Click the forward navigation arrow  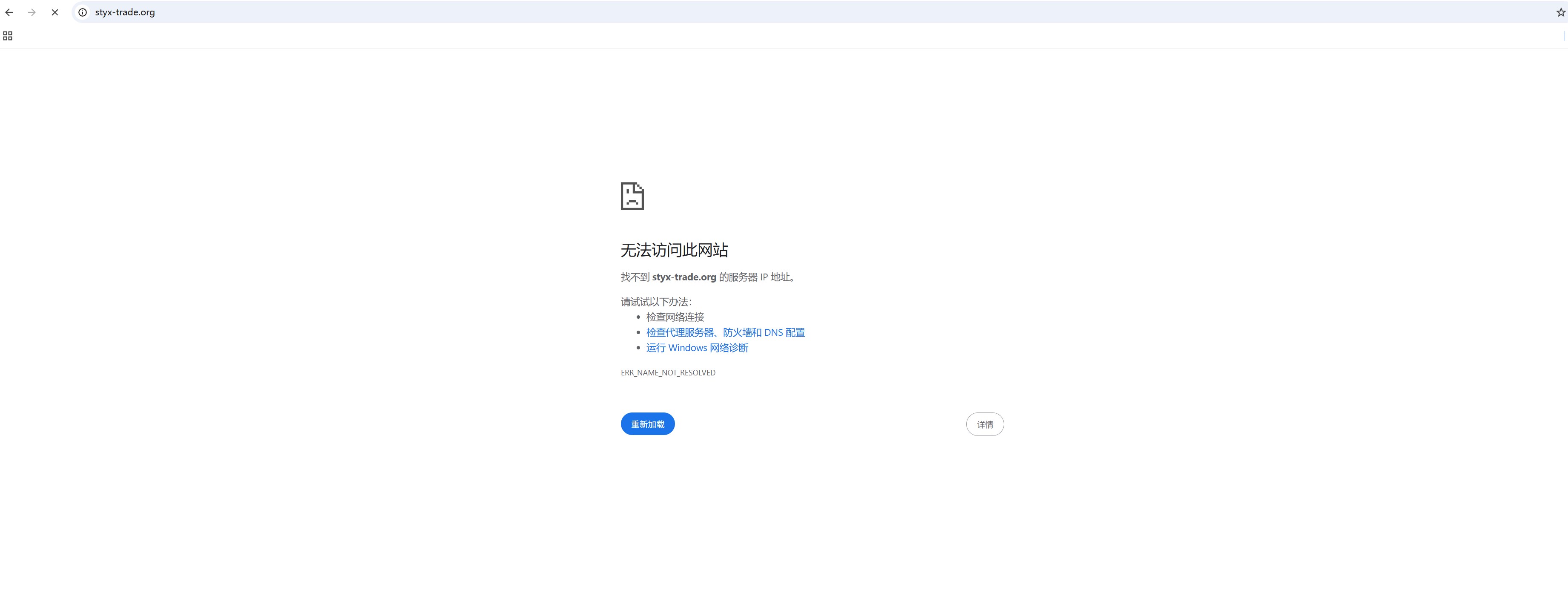click(x=32, y=12)
